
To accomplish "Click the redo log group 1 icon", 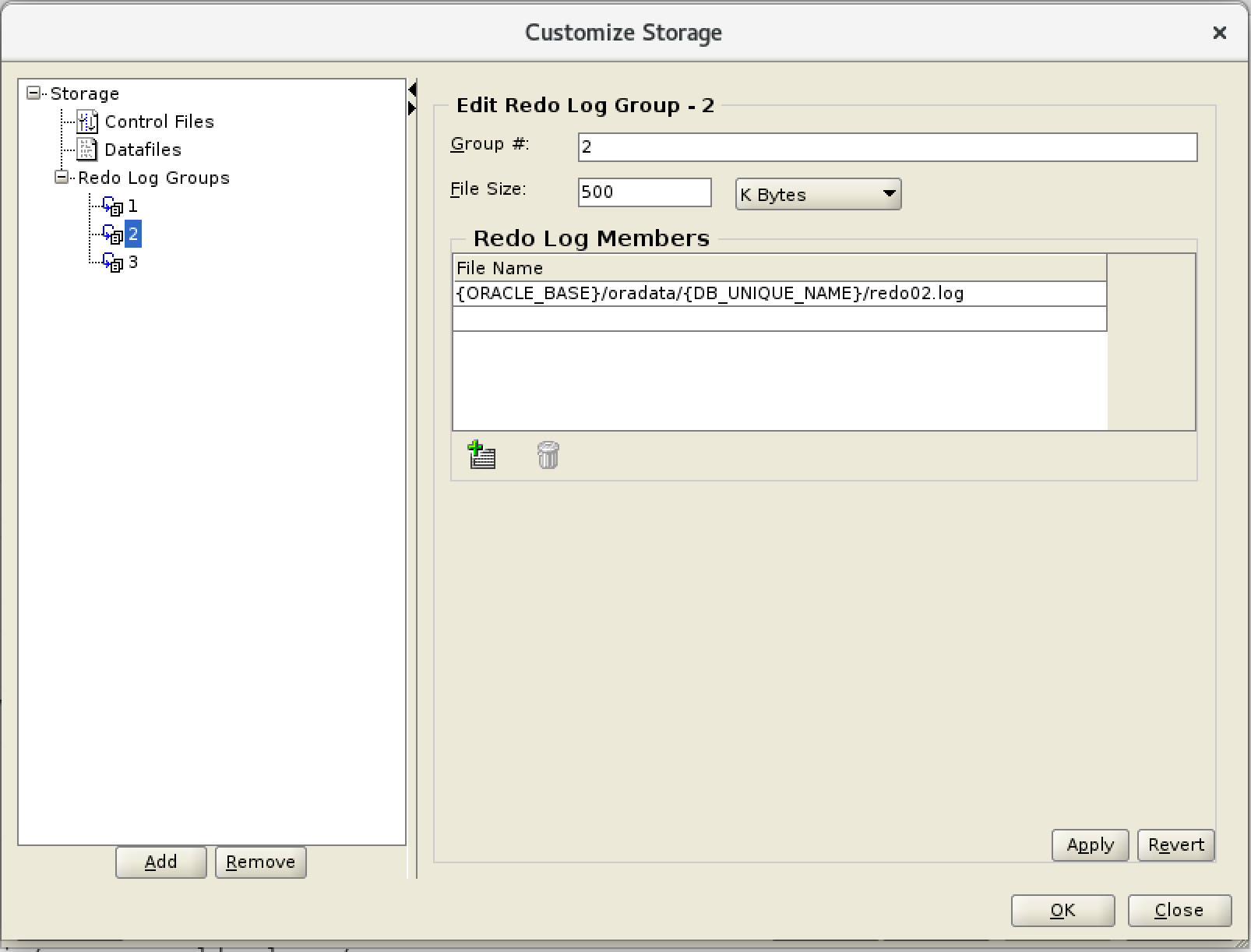I will coord(113,206).
